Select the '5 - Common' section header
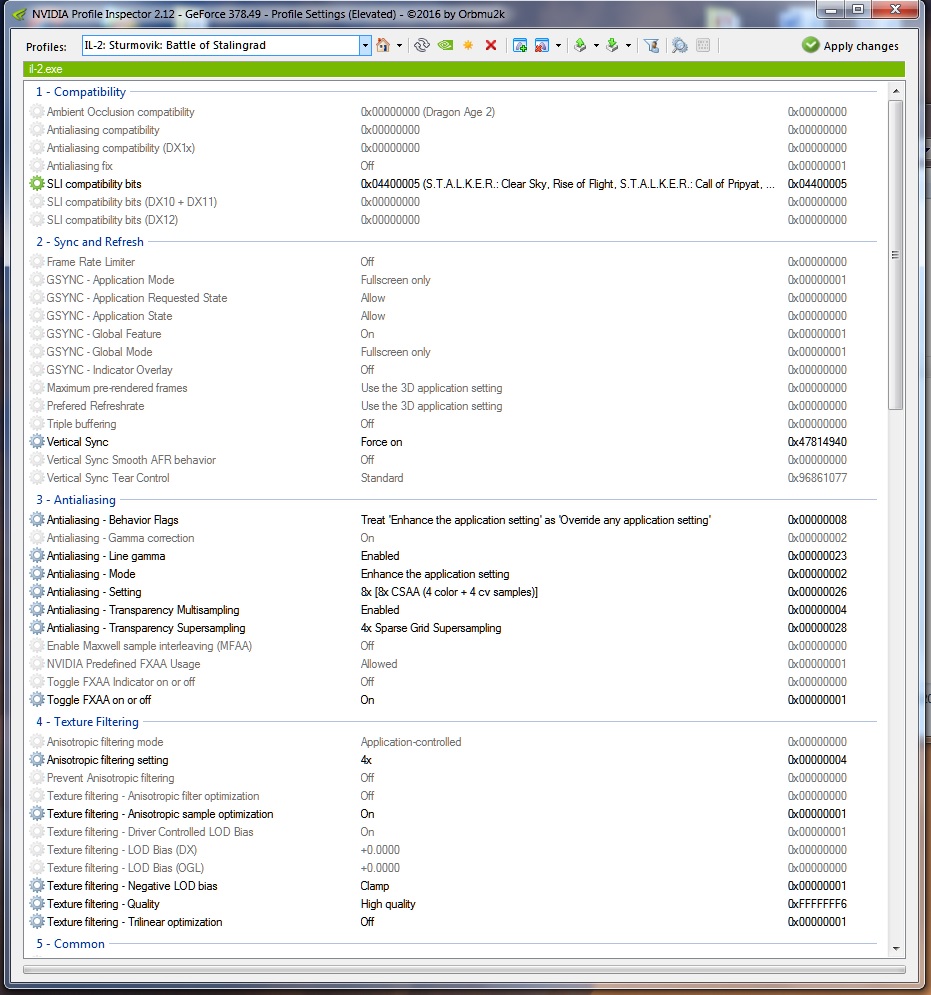Image resolution: width=931 pixels, height=995 pixels. pyautogui.click(x=70, y=944)
